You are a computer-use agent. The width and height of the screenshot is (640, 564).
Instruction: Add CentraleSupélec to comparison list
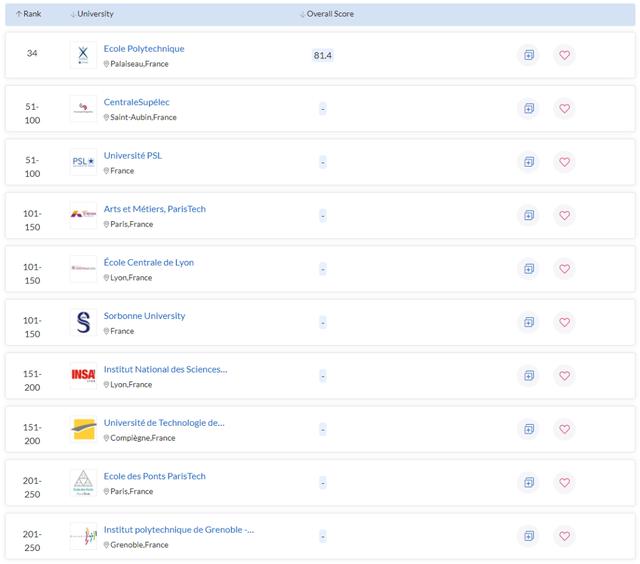point(527,108)
